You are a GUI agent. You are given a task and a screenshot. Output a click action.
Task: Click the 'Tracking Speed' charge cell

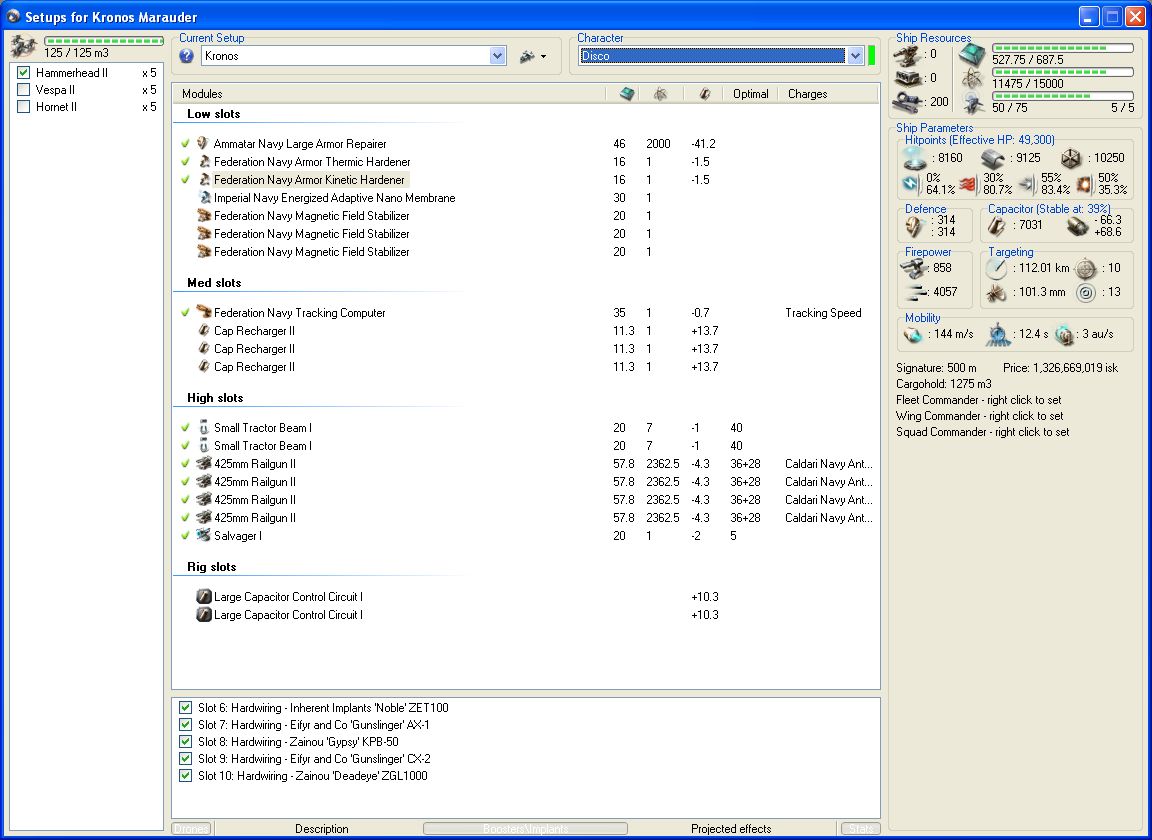[823, 312]
